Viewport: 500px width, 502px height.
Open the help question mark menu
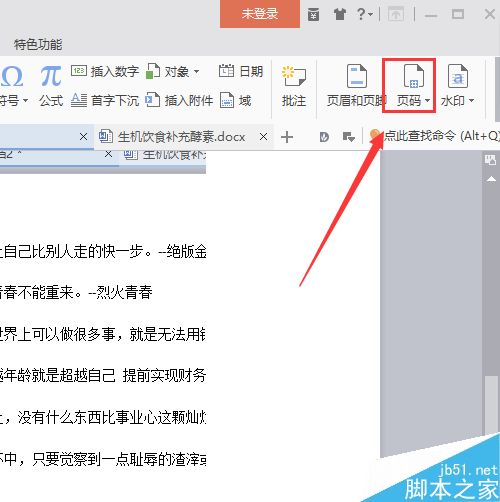364,14
